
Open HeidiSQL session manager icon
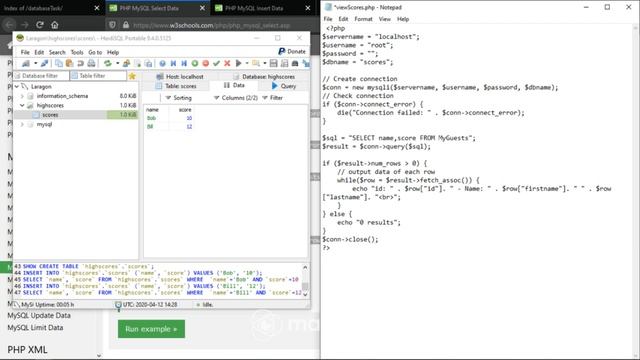pyautogui.click(x=26, y=63)
